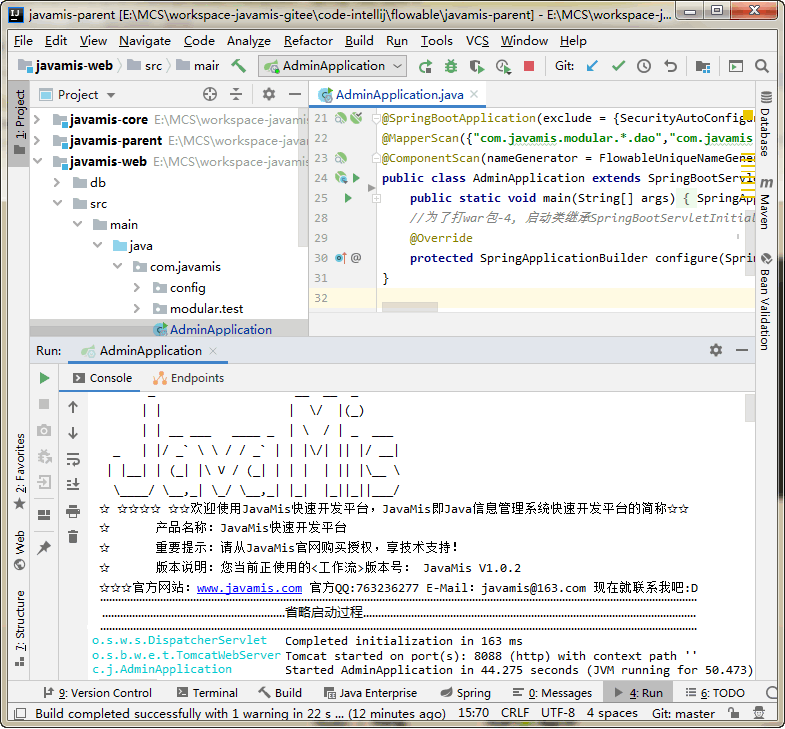This screenshot has height=729, width=785.
Task: Click the camera dump threads icon
Action: 44,431
